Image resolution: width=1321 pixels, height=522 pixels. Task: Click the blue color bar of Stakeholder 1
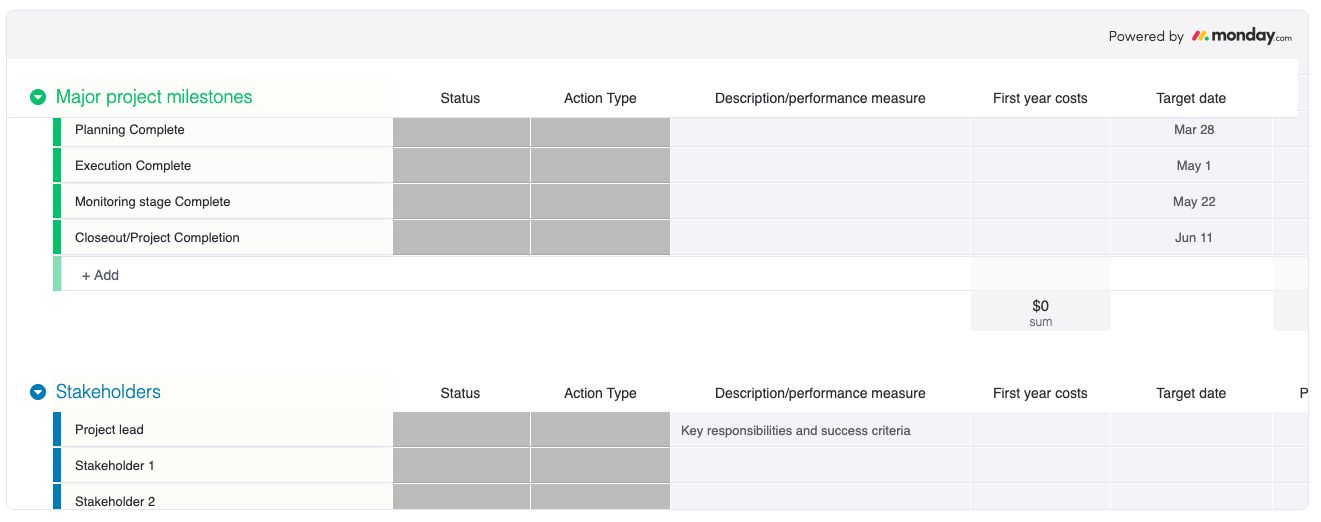(57, 466)
